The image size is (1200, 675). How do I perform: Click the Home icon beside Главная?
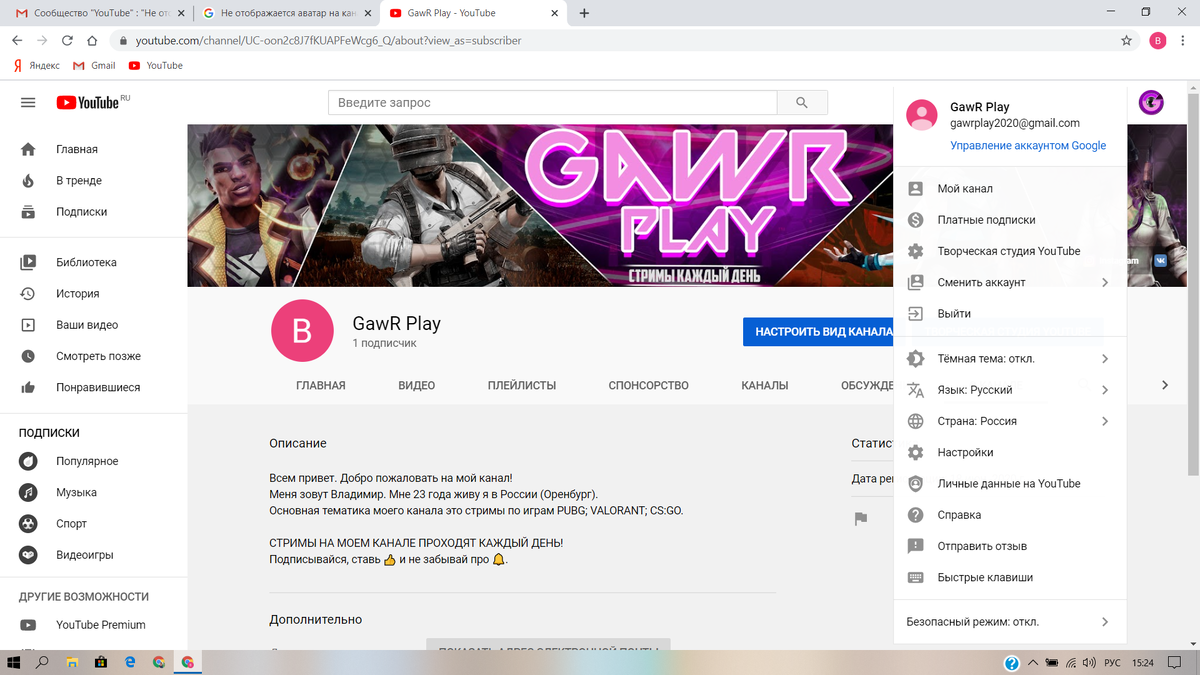coord(28,149)
